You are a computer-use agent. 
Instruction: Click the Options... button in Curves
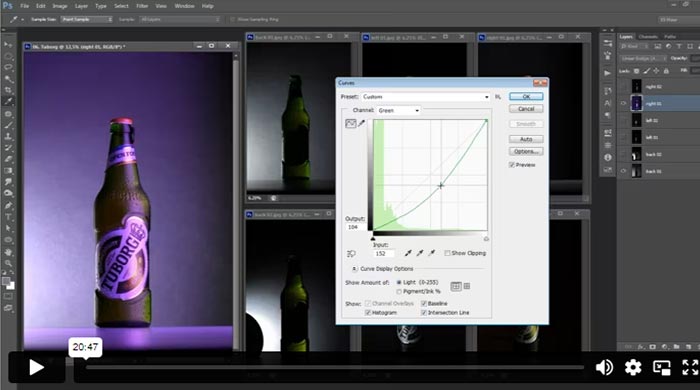(526, 152)
